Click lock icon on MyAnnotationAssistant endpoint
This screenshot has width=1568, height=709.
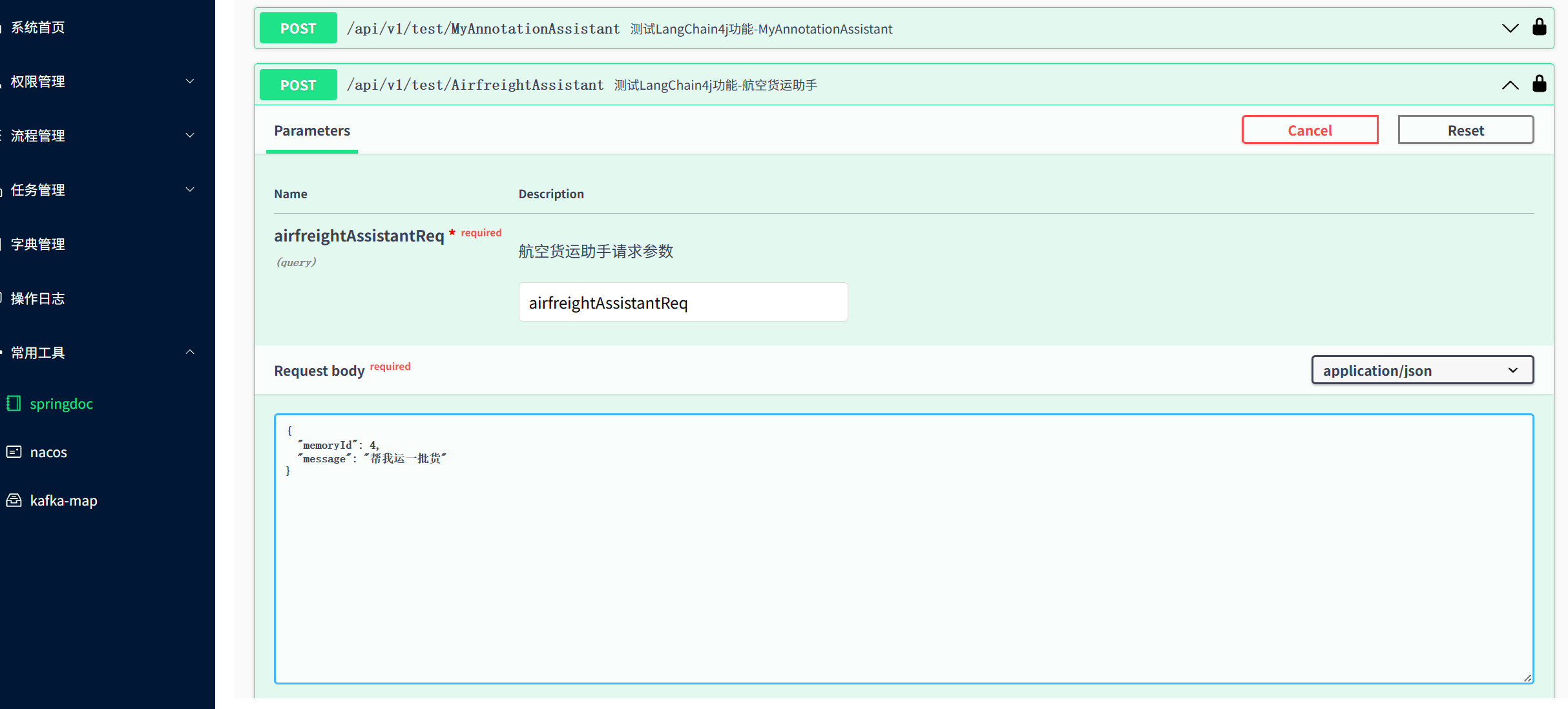[x=1539, y=27]
